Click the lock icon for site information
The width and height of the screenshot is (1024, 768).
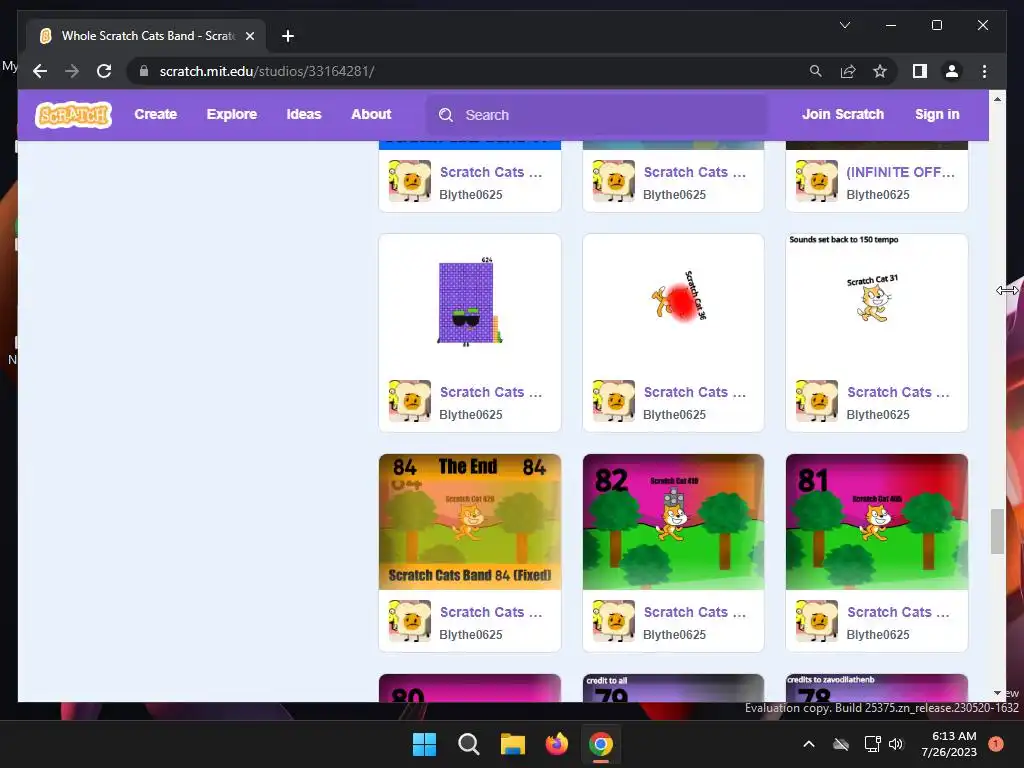coord(144,71)
